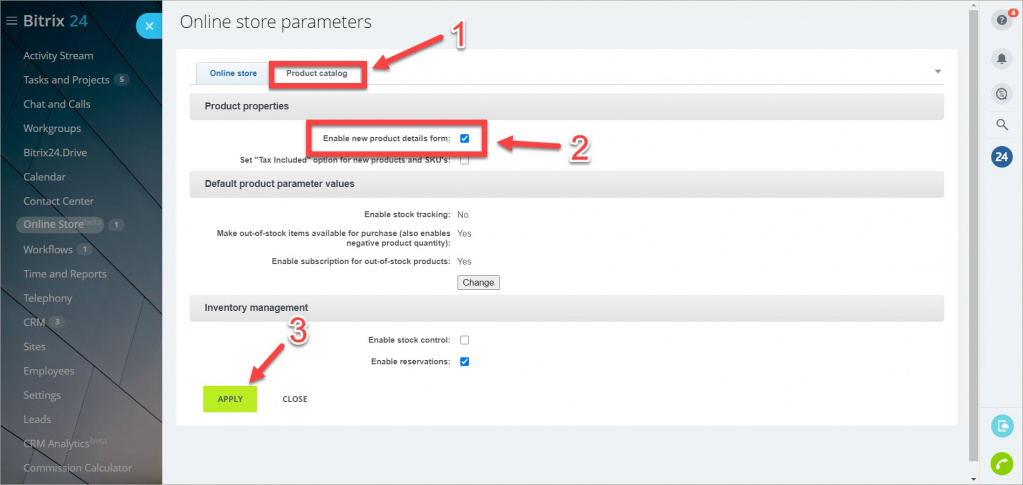This screenshot has width=1023, height=485.
Task: Toggle the hamburger menu beside Bitrix 24
Action: pos(11,22)
